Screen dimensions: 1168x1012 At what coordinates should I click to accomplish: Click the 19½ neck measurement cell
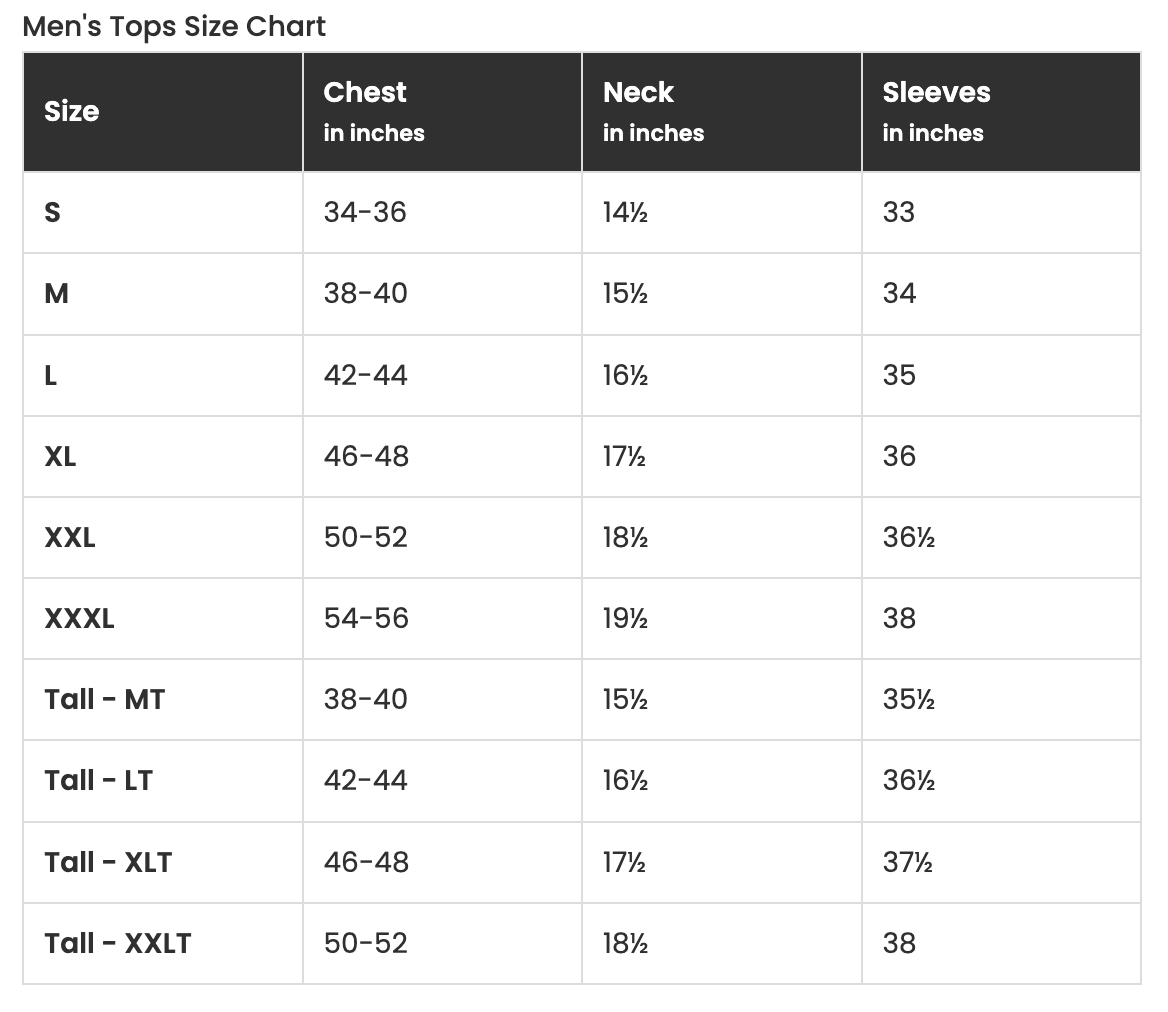pyautogui.click(x=625, y=619)
